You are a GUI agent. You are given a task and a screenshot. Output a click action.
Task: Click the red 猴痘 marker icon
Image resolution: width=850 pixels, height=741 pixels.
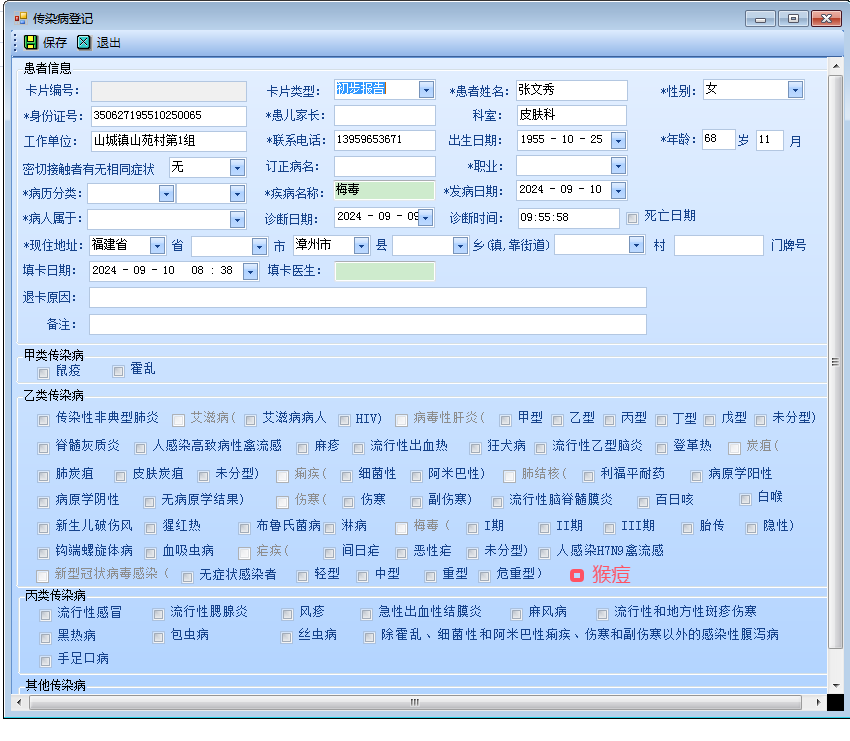577,575
